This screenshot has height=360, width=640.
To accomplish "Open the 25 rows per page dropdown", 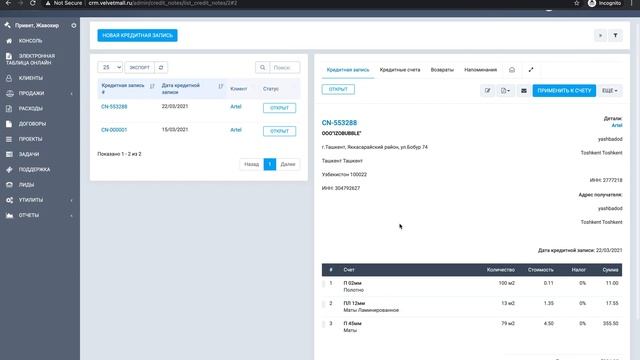I will coord(110,67).
